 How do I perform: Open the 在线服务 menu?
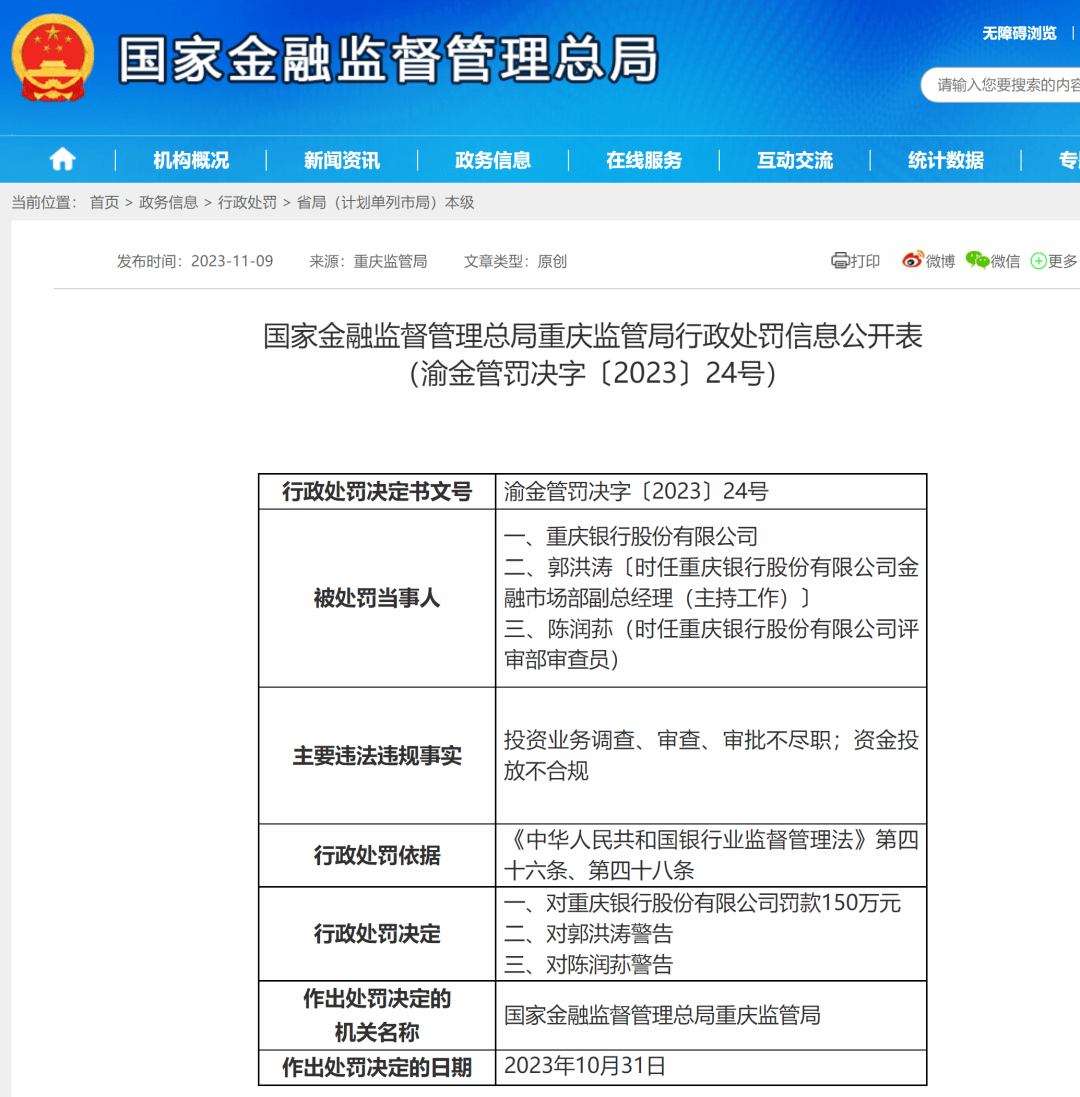pyautogui.click(x=644, y=160)
